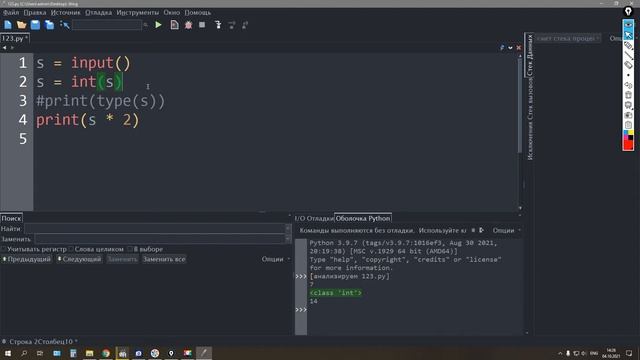Click the Заменить button
The image size is (640, 360).
(x=122, y=259)
